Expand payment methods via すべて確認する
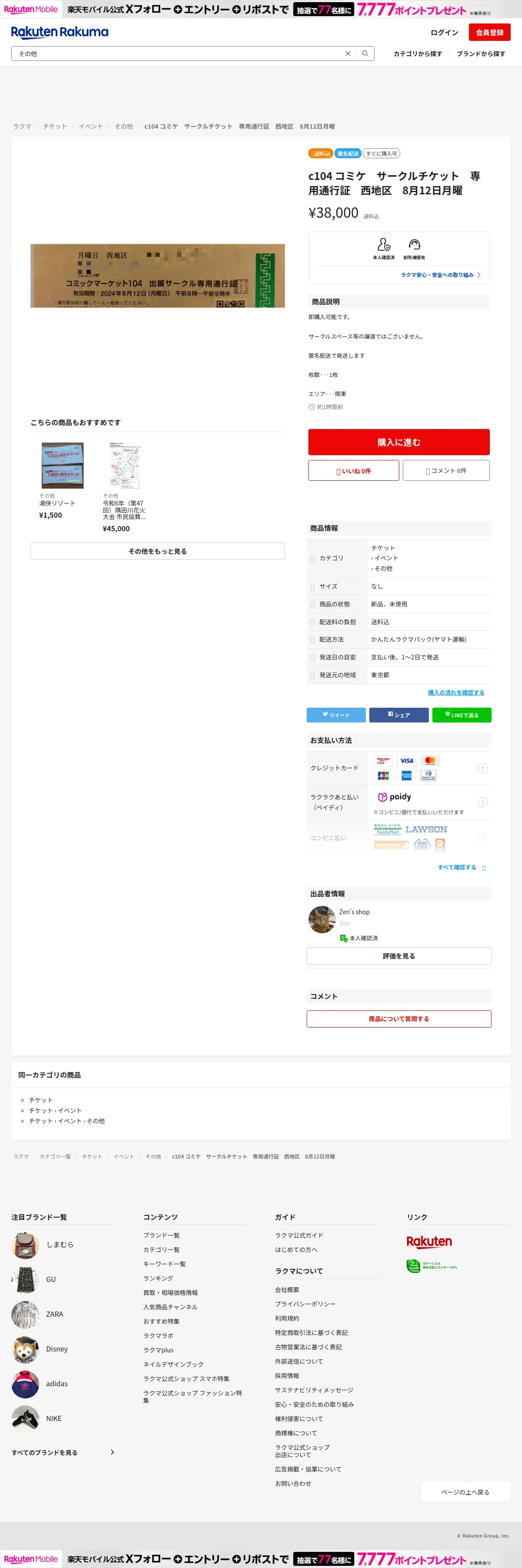 (462, 867)
